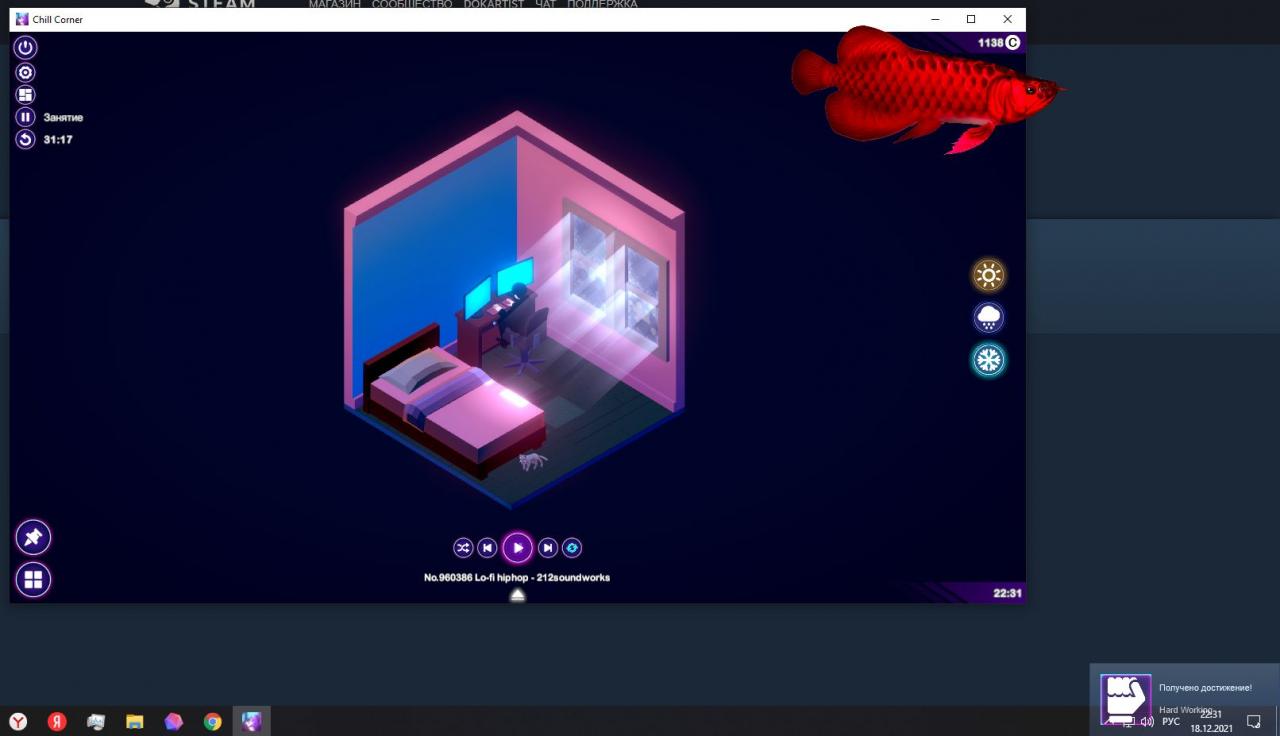Open the pink gem app on taskbar
This screenshot has width=1280, height=736.
tap(174, 721)
